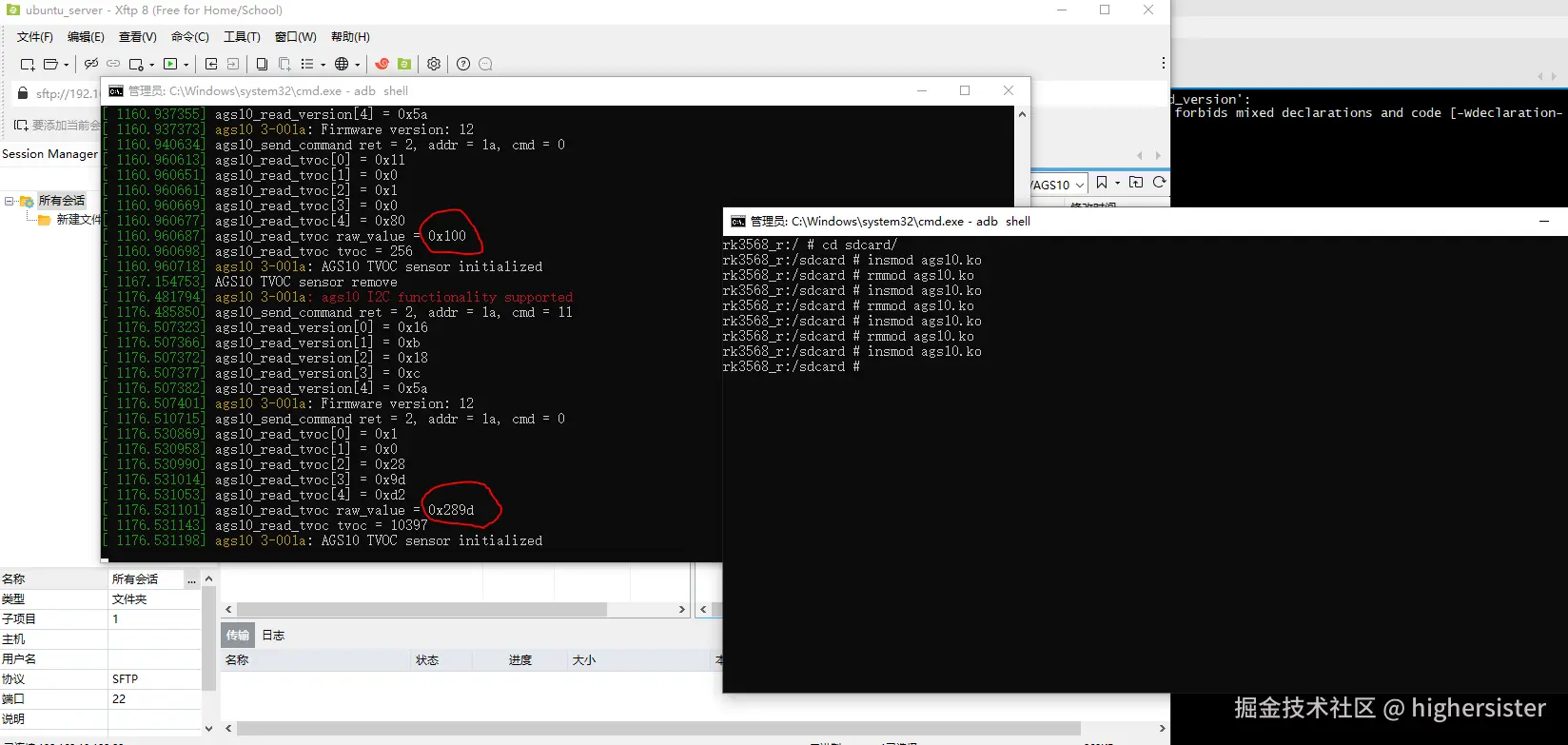Click the list view toolbar icon

(307, 64)
